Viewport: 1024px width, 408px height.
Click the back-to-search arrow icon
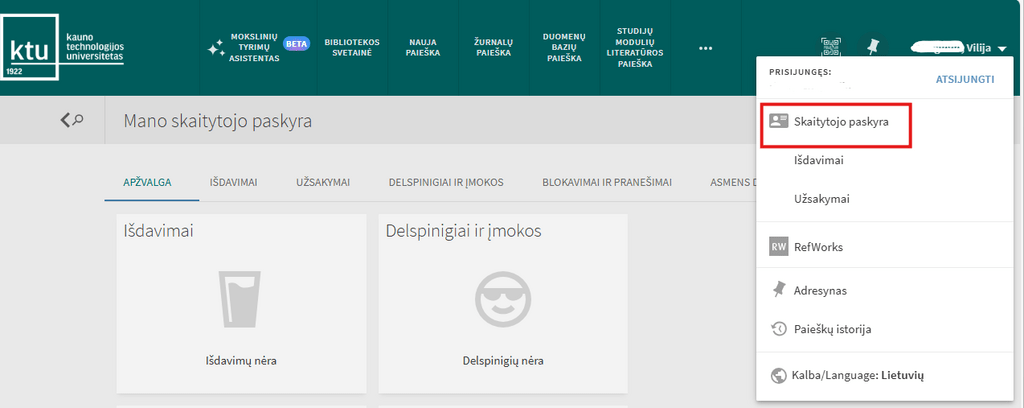(x=72, y=119)
